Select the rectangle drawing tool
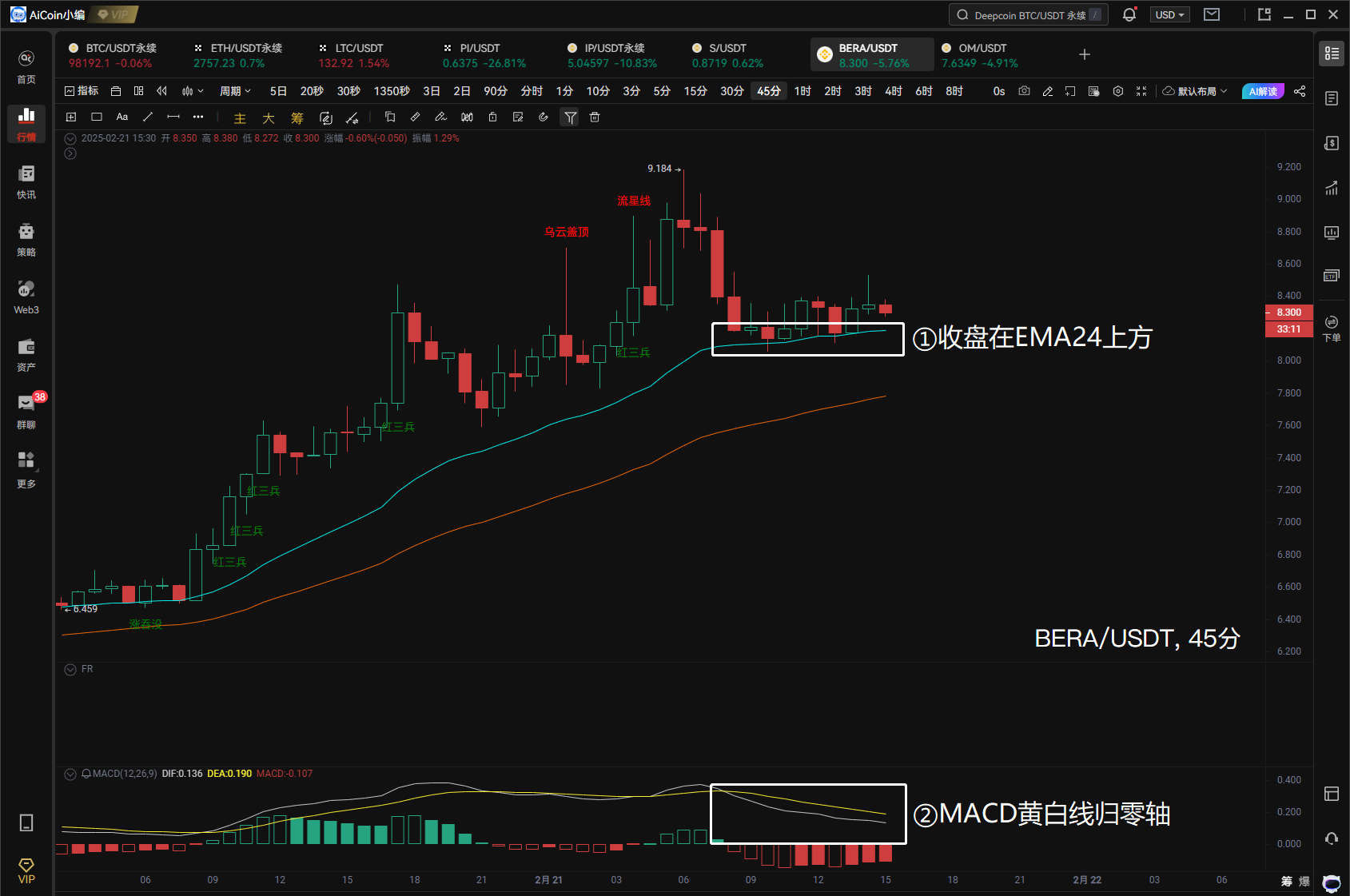The image size is (1350, 896). [x=97, y=117]
